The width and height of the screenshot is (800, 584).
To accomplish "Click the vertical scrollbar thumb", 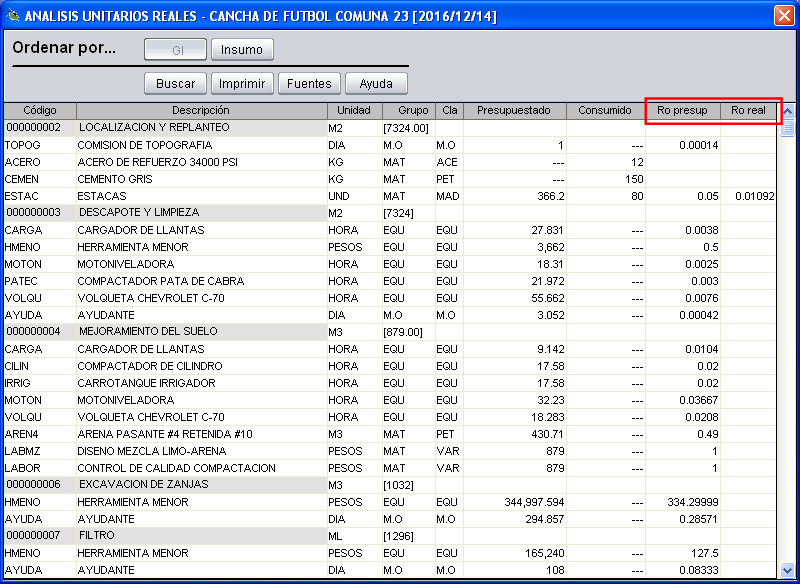I will coord(787,128).
